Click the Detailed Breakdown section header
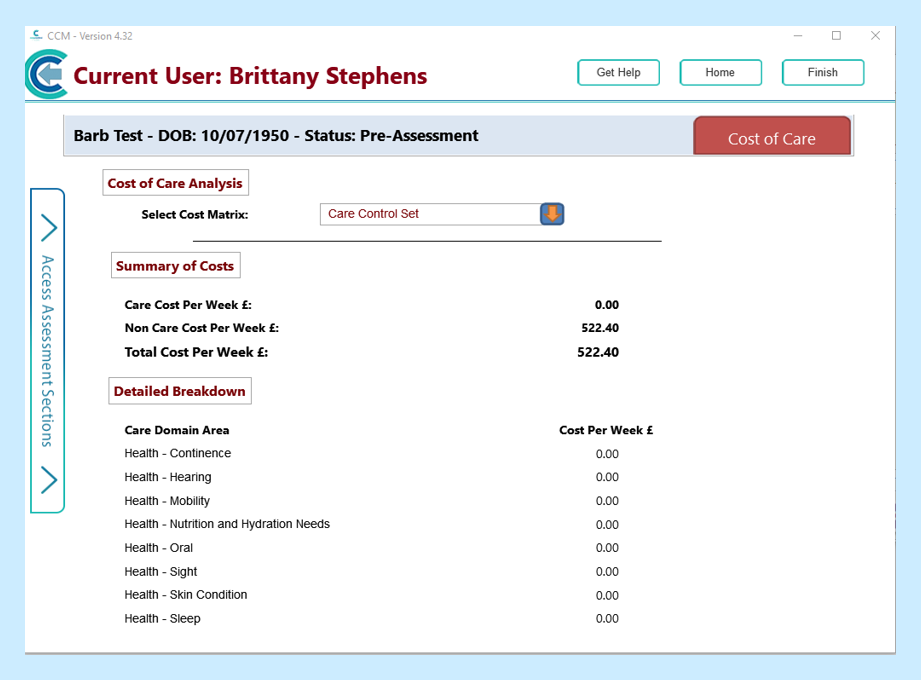 (180, 391)
